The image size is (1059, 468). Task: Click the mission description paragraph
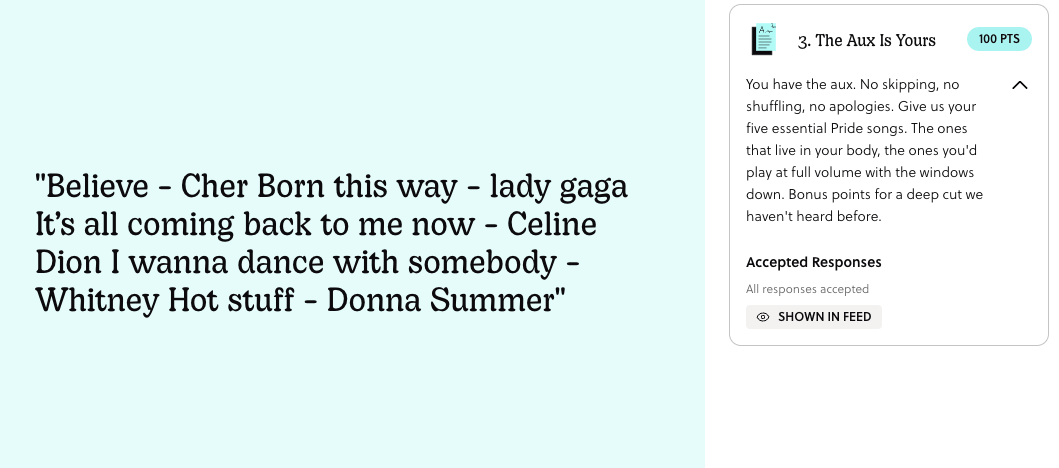[864, 150]
